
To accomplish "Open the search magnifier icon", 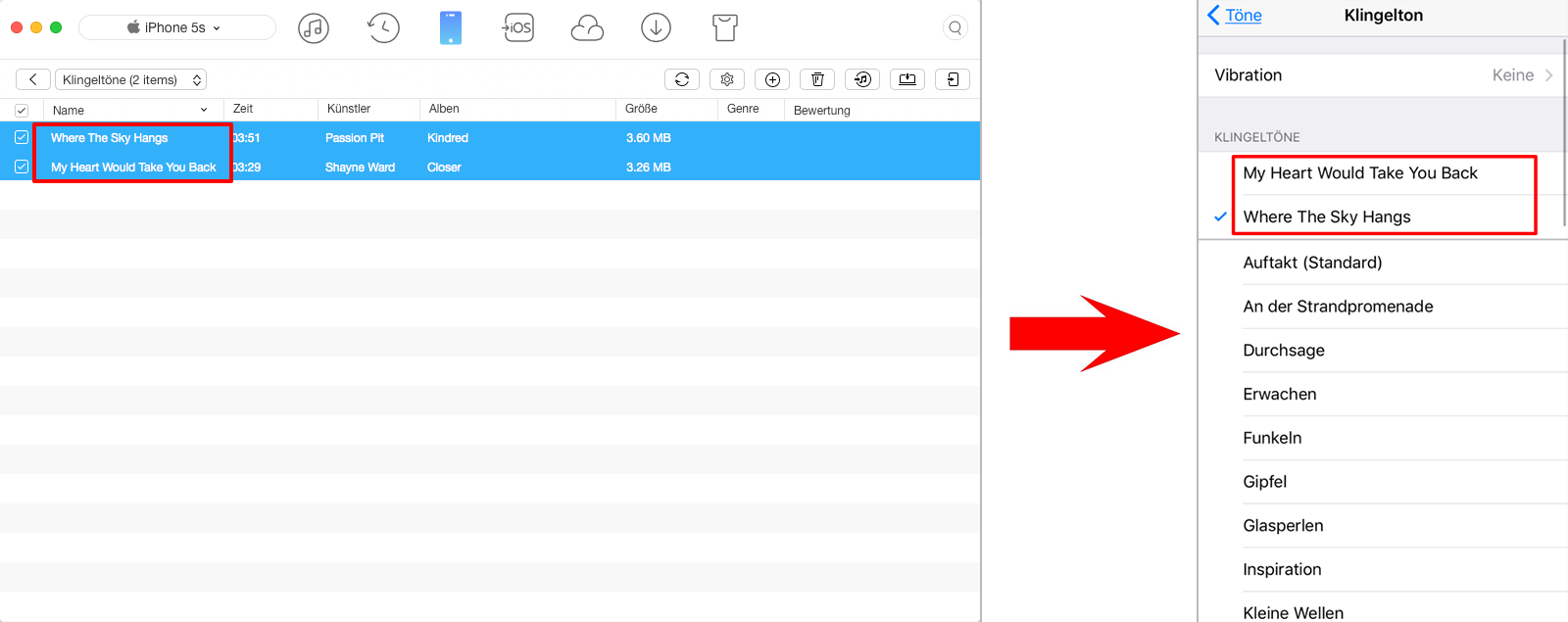I will (x=955, y=28).
